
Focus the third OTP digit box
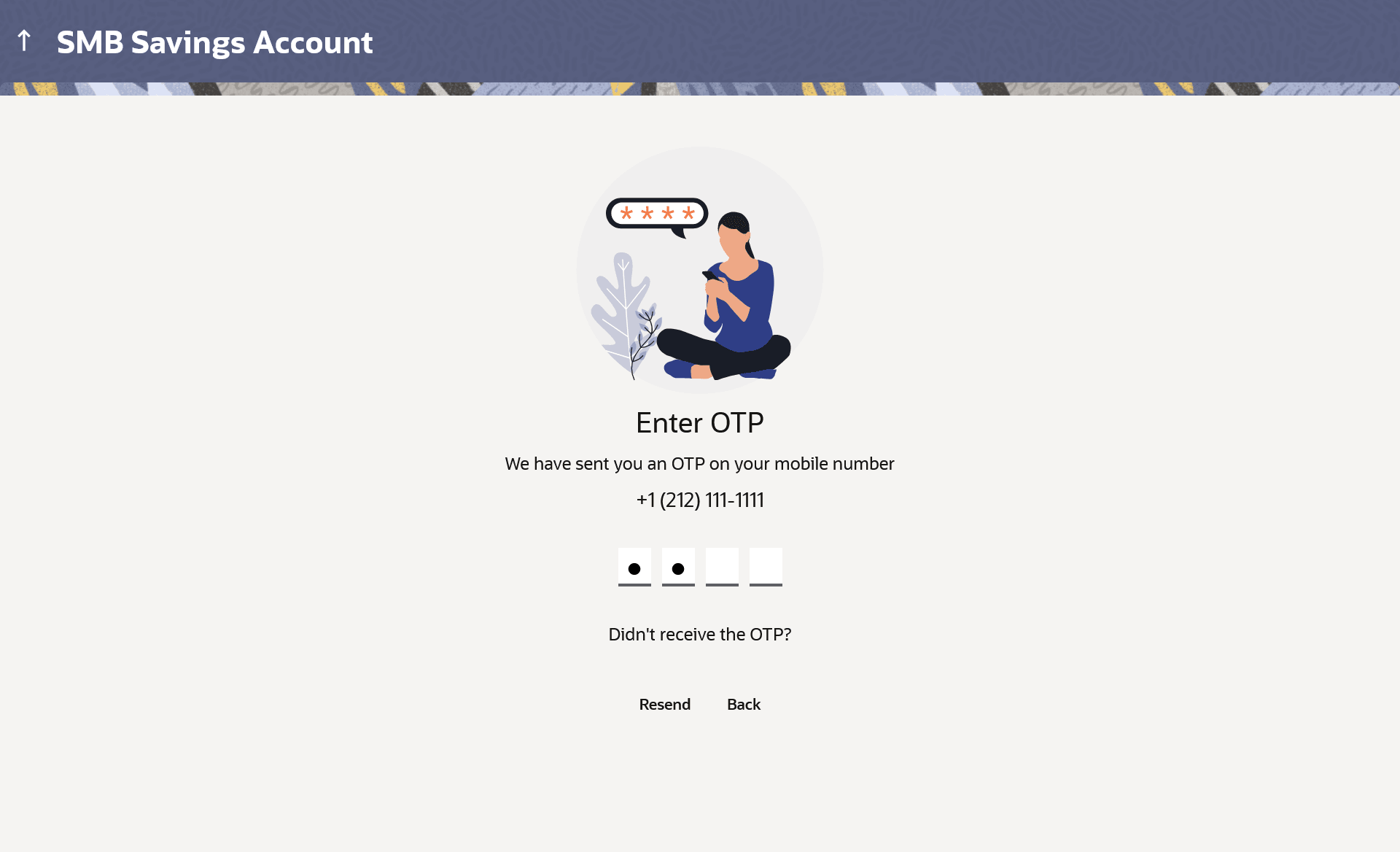click(722, 566)
